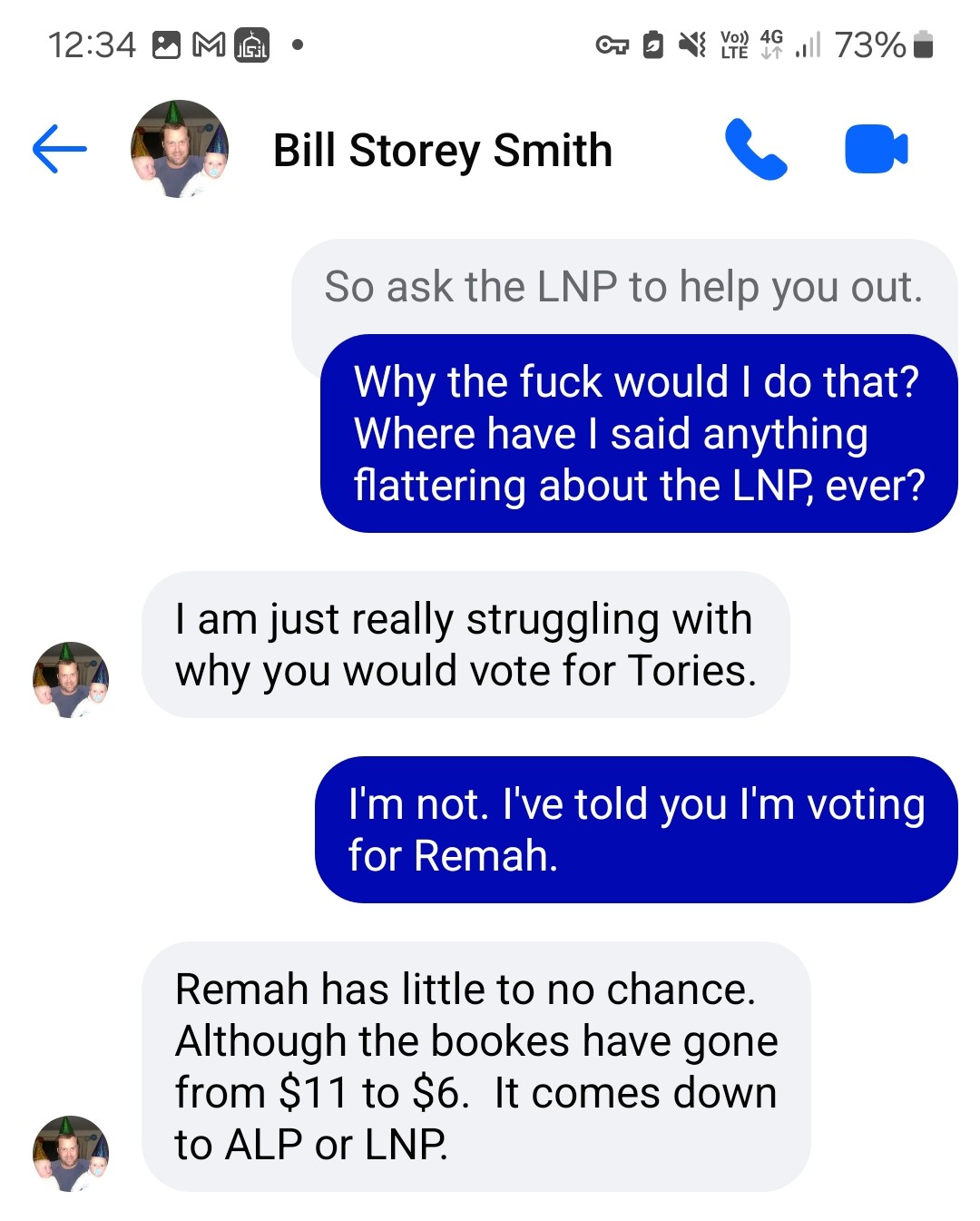Start a voice call with phone icon

coord(756,149)
